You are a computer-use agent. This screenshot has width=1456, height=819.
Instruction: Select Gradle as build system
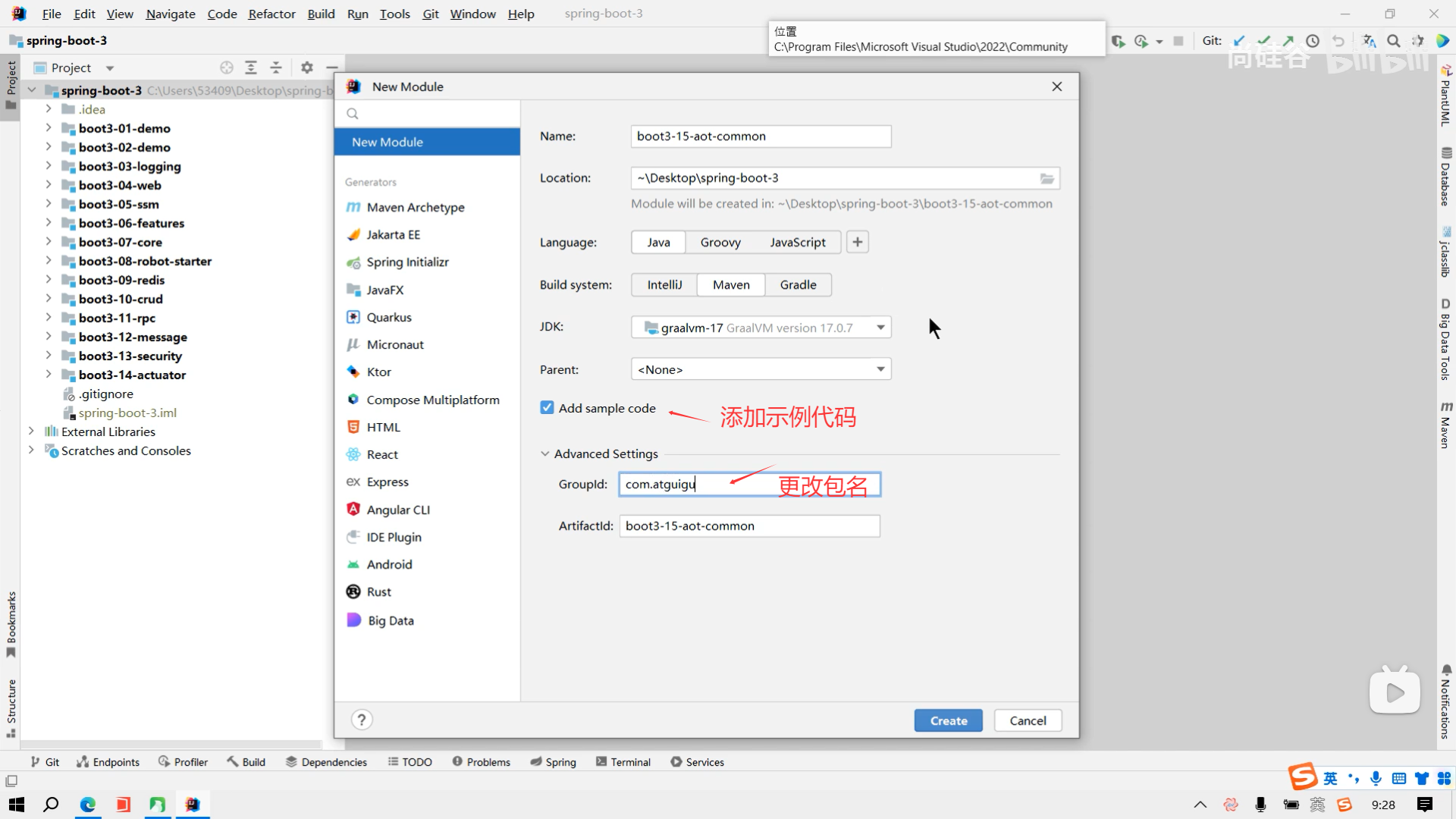pyautogui.click(x=798, y=284)
